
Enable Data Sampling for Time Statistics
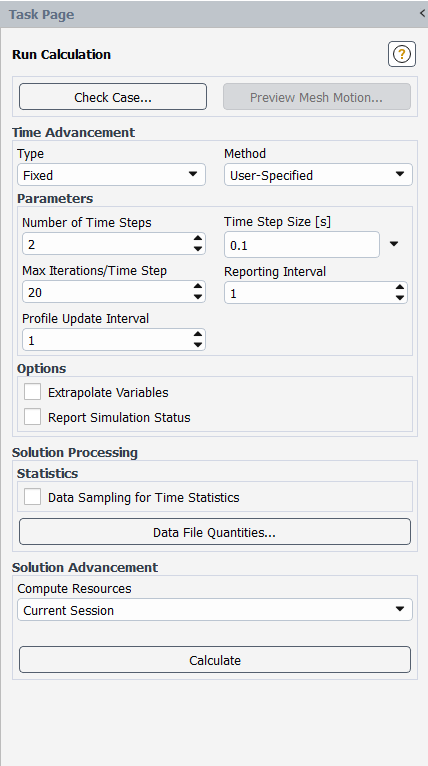tap(32, 497)
